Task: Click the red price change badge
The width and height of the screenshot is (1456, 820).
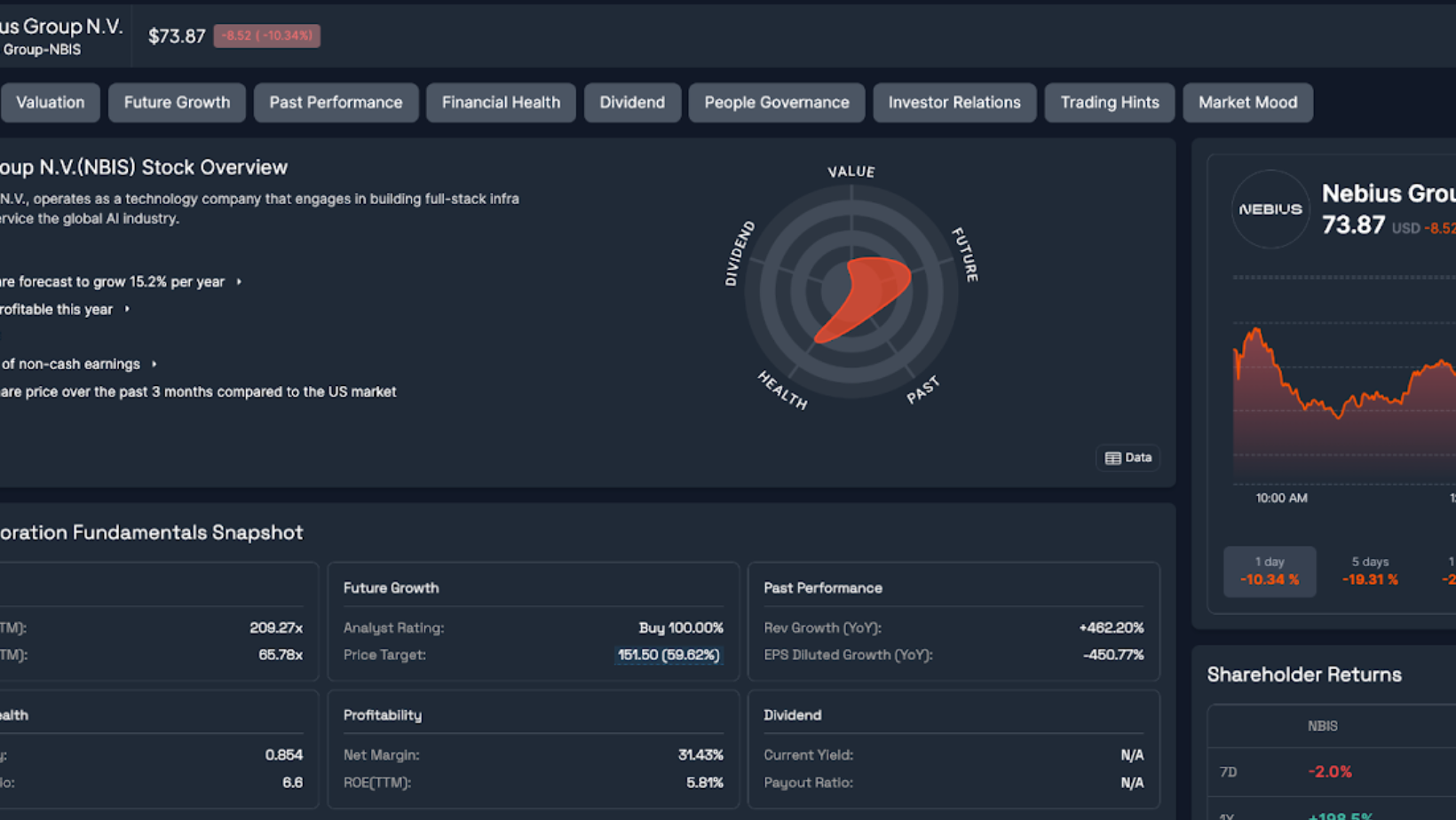Action: point(266,36)
